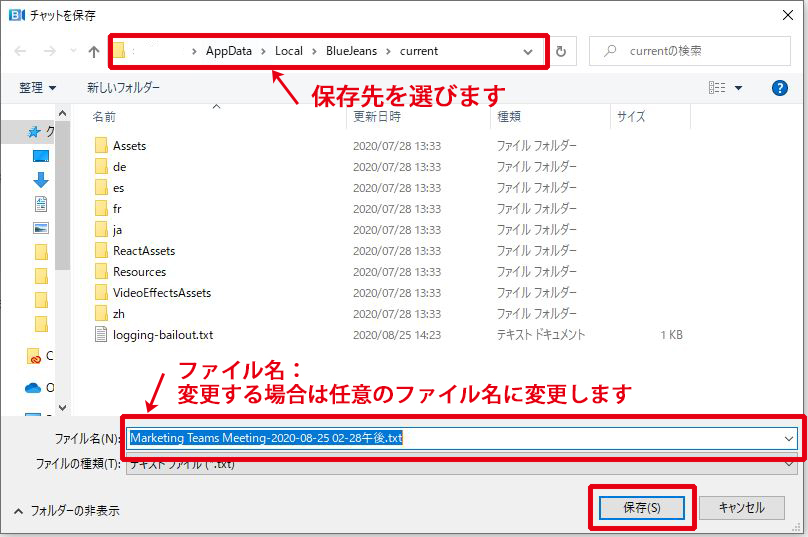Open the 整理 menu
The width and height of the screenshot is (808, 537).
37,88
